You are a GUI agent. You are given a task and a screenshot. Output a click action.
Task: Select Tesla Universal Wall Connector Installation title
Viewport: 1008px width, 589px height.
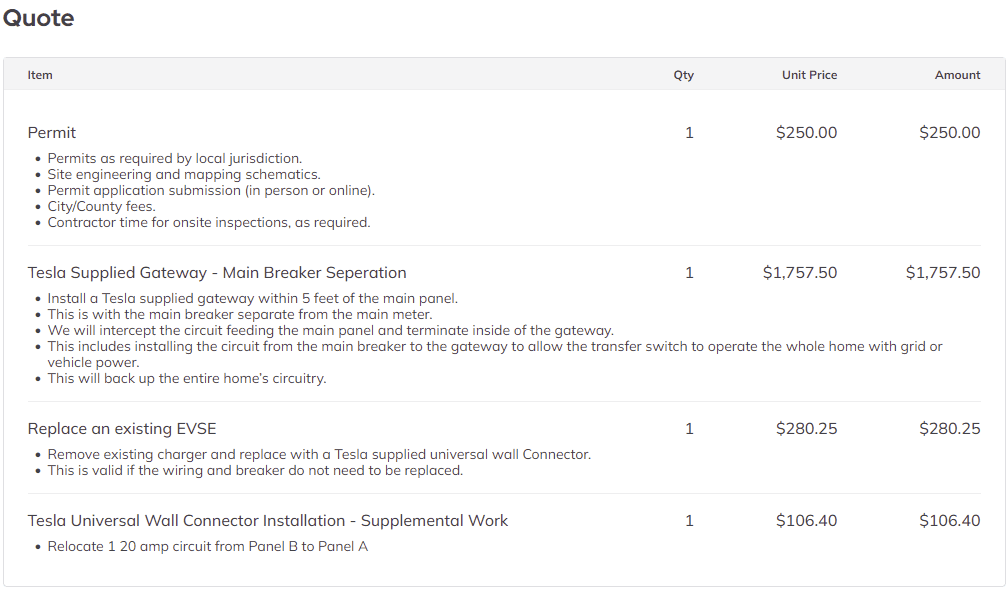click(x=267, y=521)
